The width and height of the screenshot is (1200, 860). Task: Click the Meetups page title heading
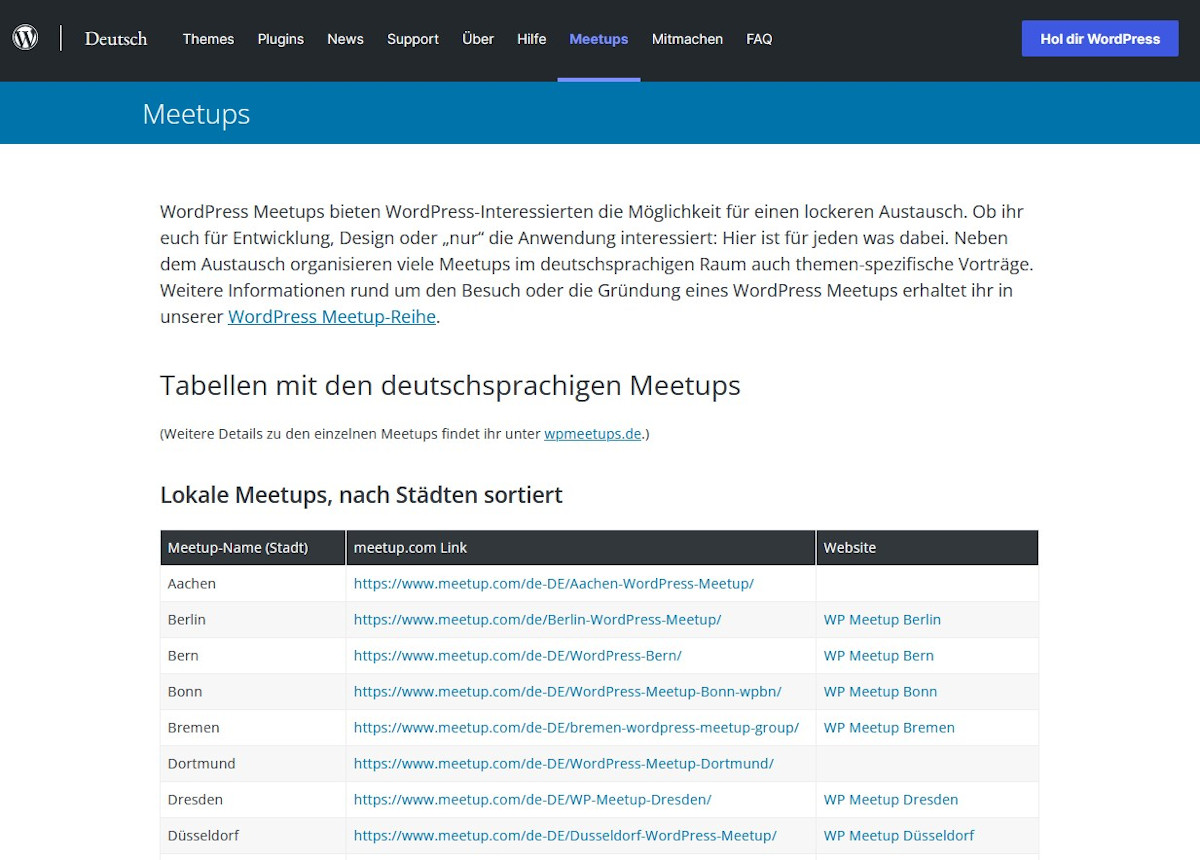(x=196, y=114)
